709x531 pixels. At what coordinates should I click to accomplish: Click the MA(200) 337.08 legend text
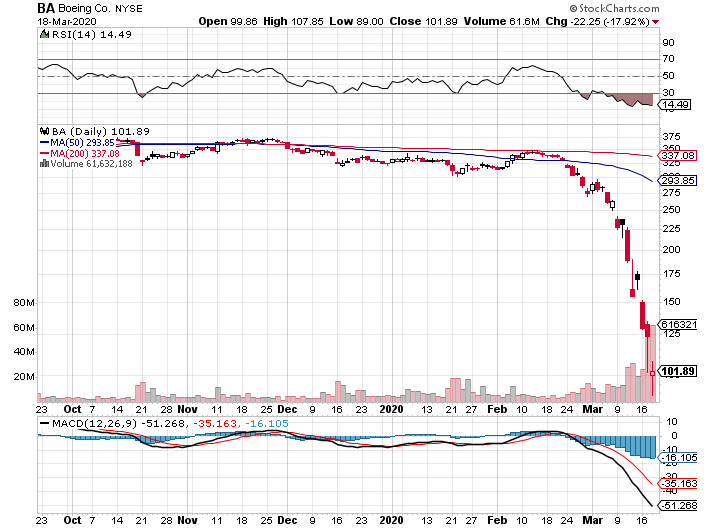coord(85,153)
